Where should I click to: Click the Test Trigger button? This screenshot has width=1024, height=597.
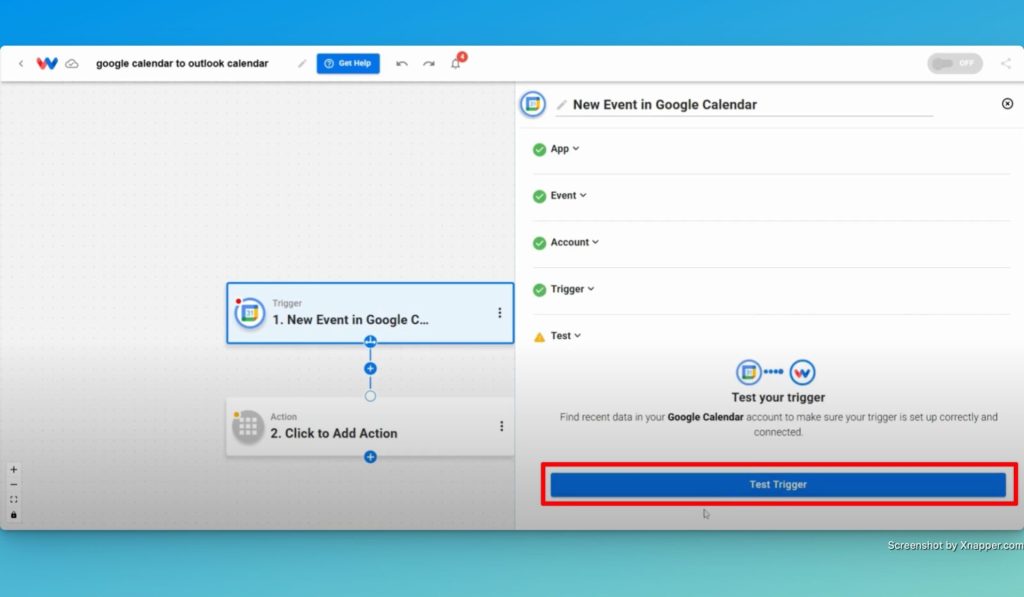[x=778, y=485]
